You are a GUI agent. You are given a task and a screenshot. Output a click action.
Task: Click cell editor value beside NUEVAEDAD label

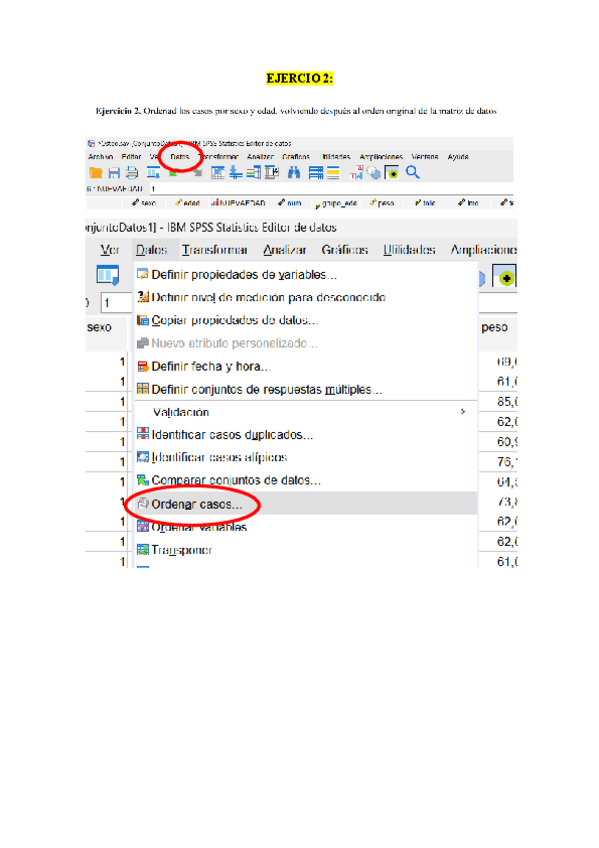tap(330, 189)
